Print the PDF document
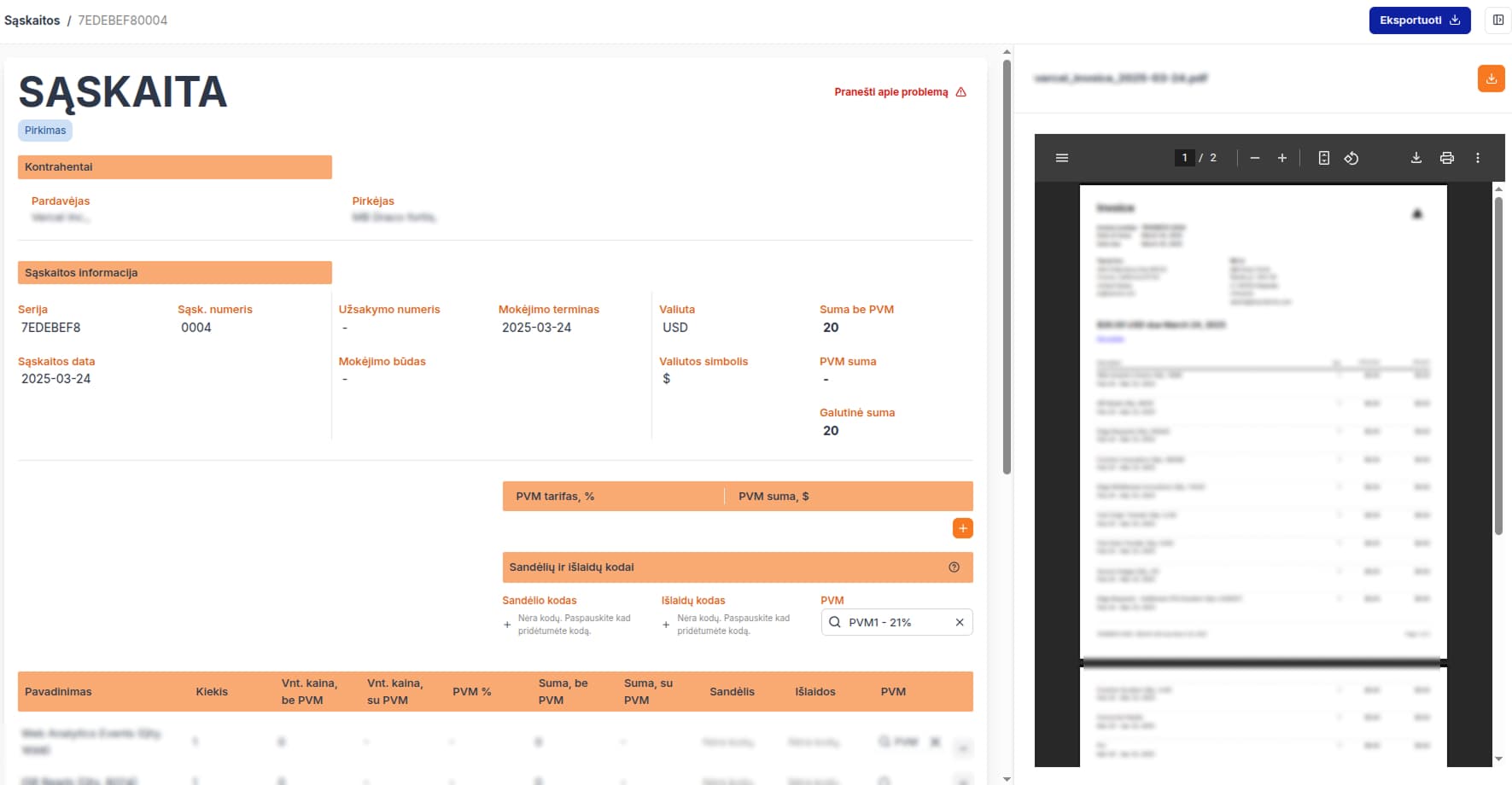Screen dimensions: 1512x785 tap(1446, 158)
